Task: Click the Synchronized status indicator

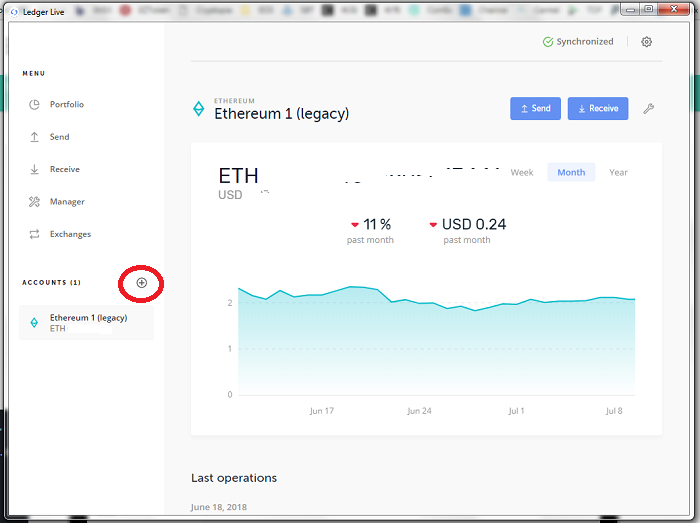Action: (x=578, y=42)
